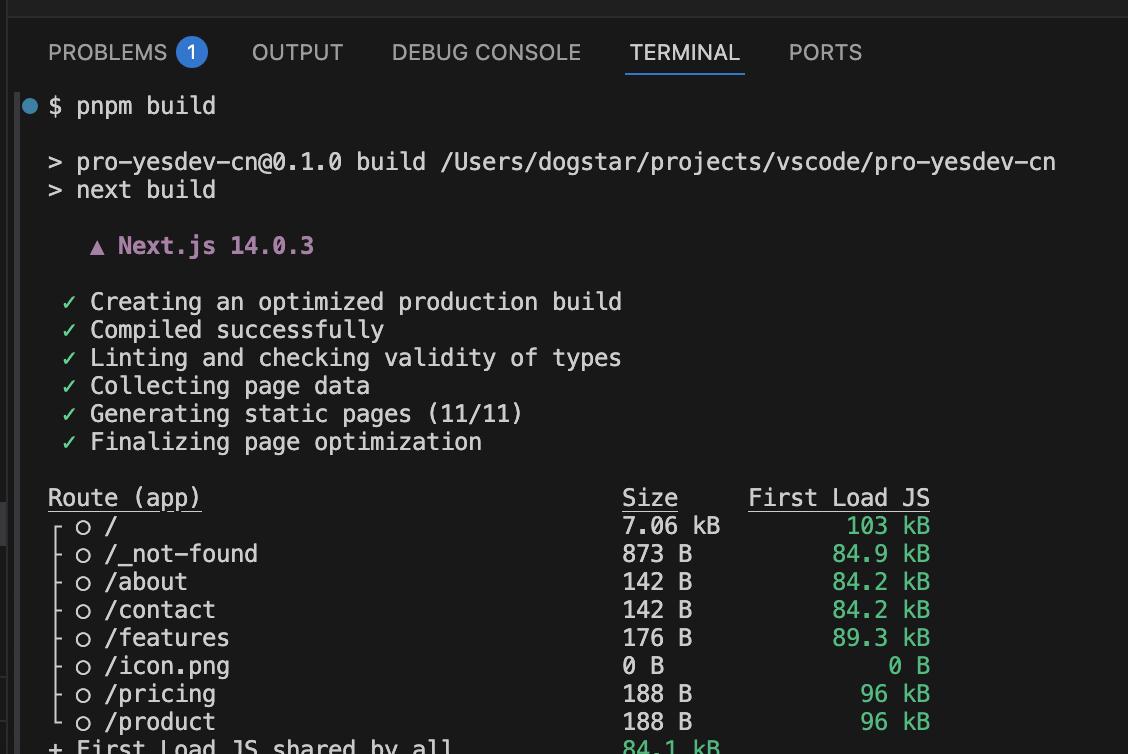Viewport: 1128px width, 754px height.
Task: Click checkmark beside 'Creating an optimized production build'
Action: pos(69,302)
